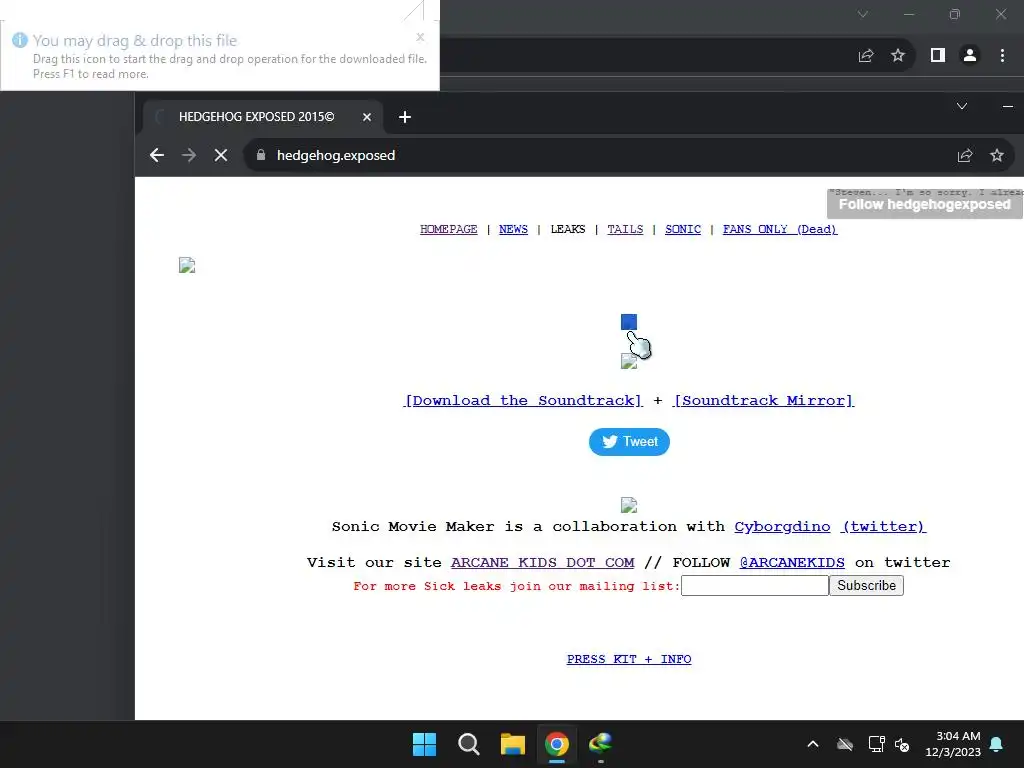The width and height of the screenshot is (1024, 768).
Task: Open three-dot menu in back Chrome window
Action: [x=1002, y=56]
